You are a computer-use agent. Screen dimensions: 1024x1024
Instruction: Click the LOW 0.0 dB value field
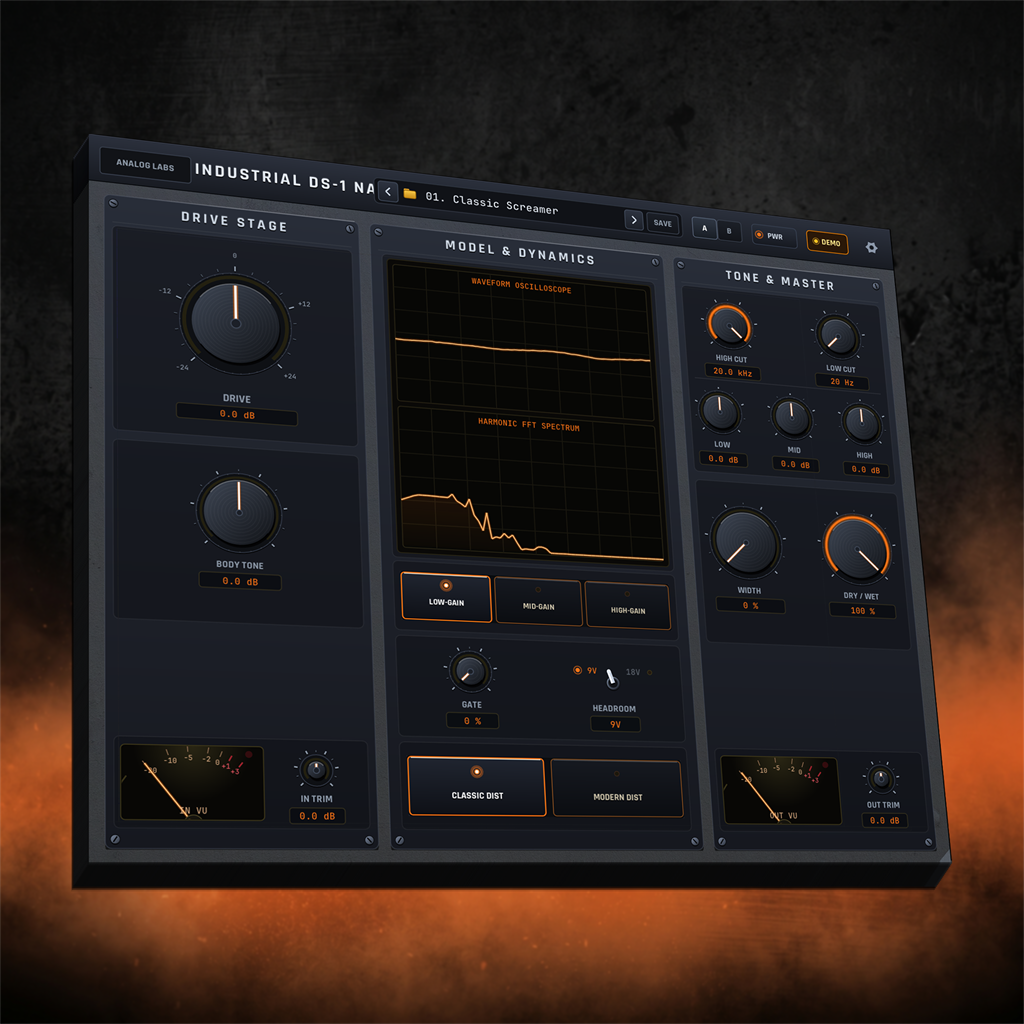(723, 459)
